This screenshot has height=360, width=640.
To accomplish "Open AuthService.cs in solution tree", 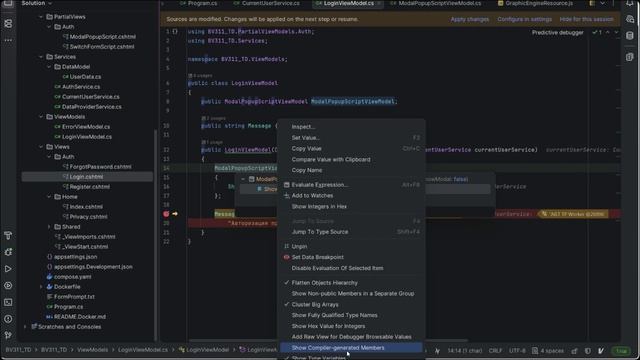I will click(x=81, y=87).
